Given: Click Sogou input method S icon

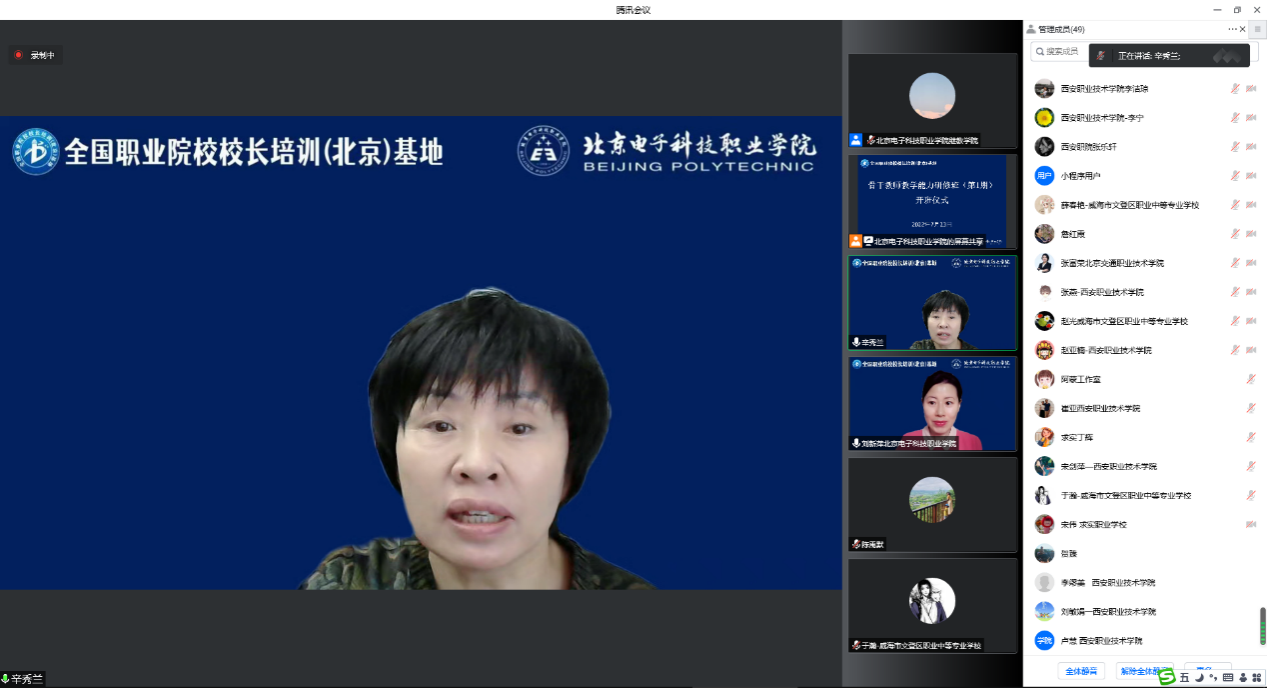Looking at the screenshot, I should click(1167, 678).
